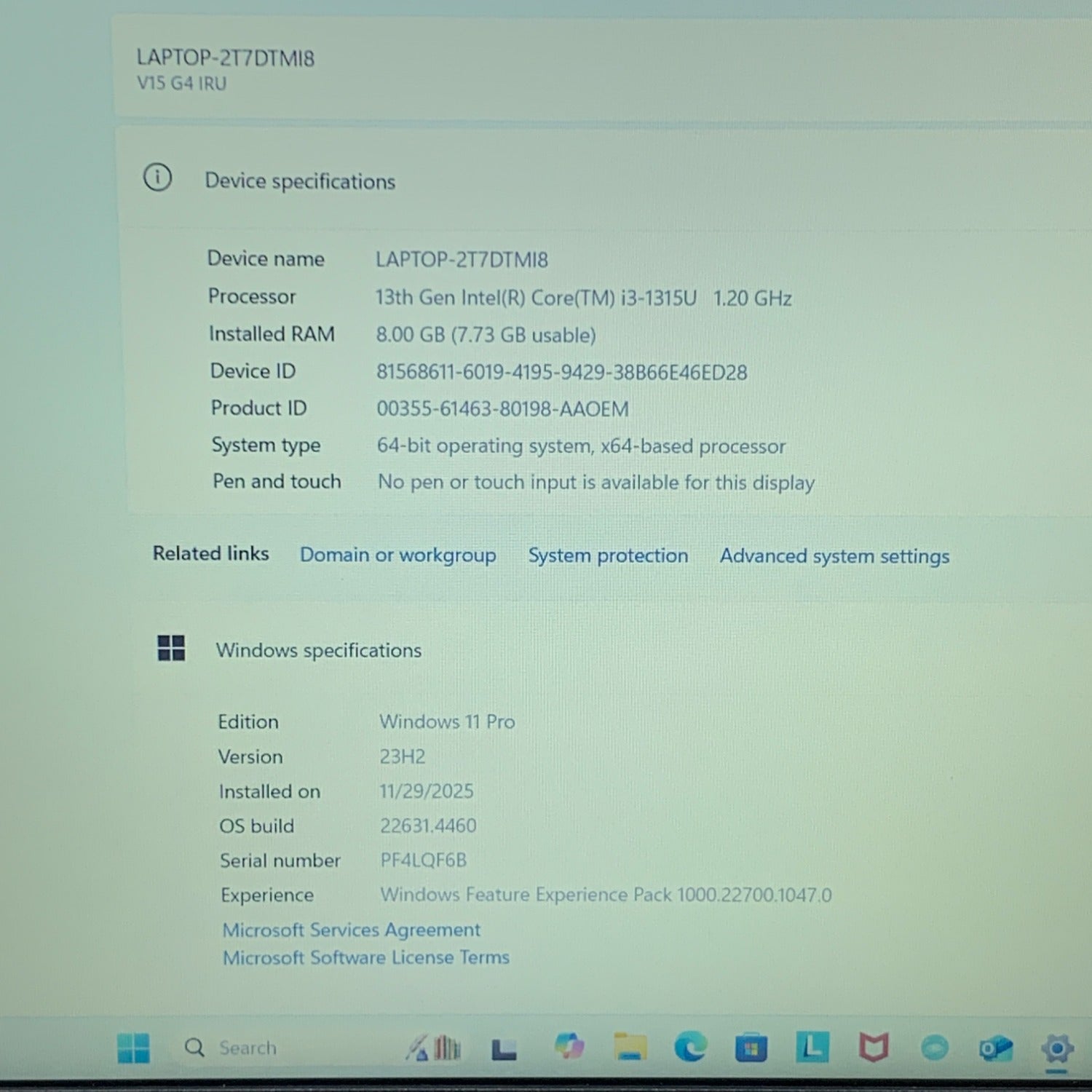The image size is (1092, 1092).
Task: Launch Copilot from the taskbar
Action: coord(569,1047)
